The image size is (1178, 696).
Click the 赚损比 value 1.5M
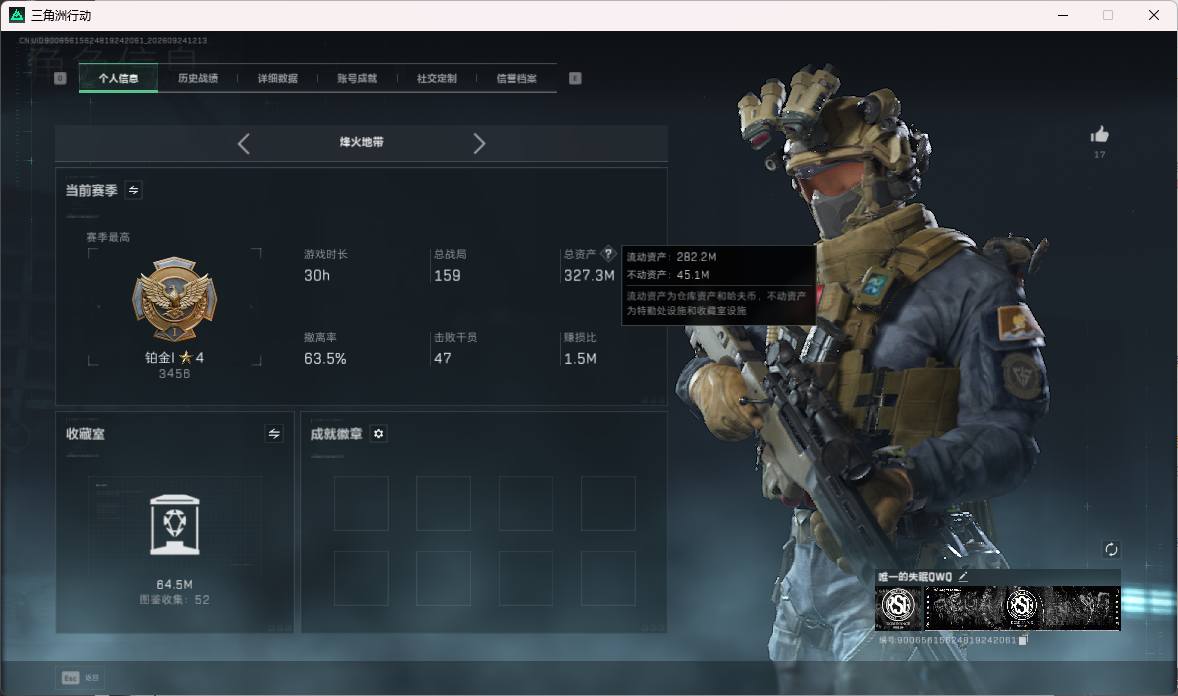coord(580,359)
